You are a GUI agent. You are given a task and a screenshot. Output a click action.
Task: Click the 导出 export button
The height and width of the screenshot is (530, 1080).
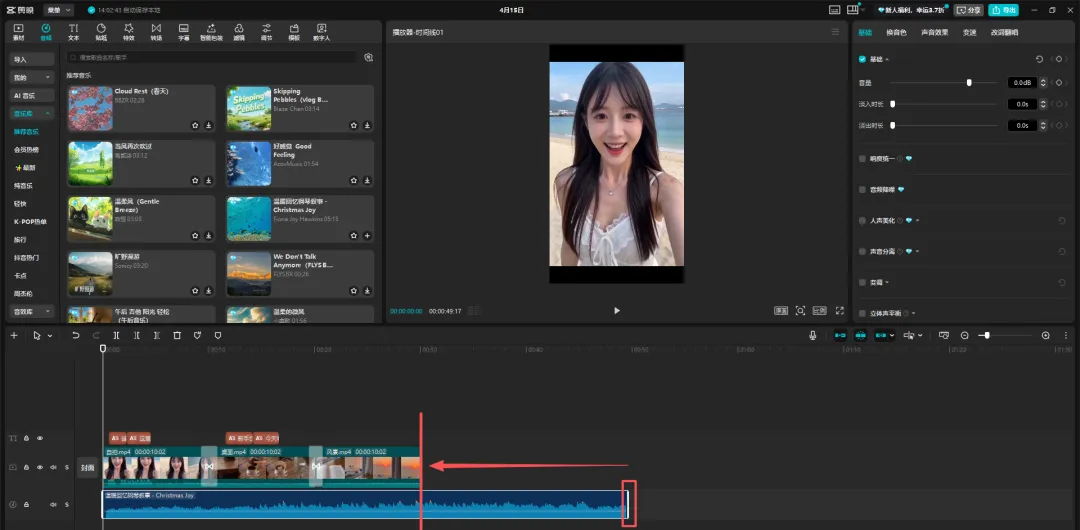(x=1003, y=10)
